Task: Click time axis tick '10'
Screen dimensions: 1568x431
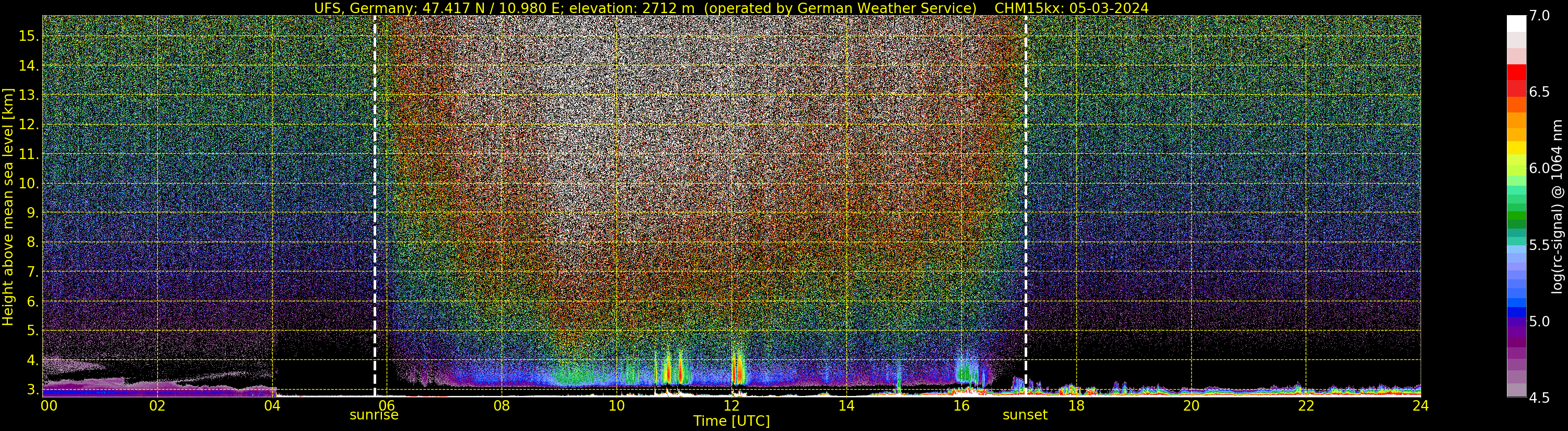Action: 617,405
